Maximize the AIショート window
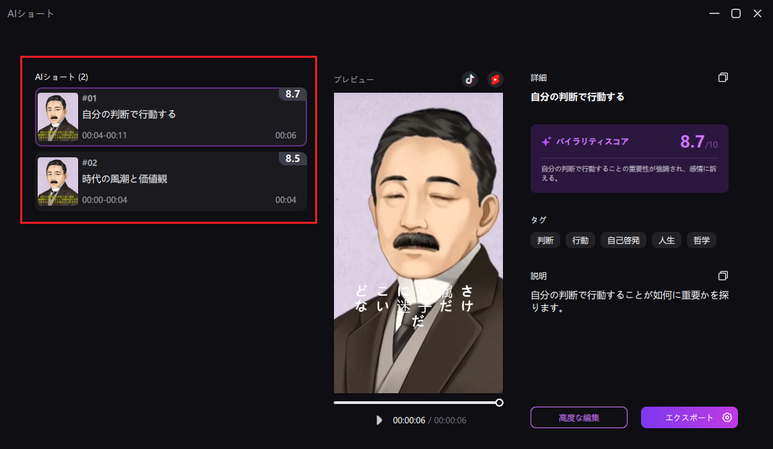Screen dimensions: 773x449 click(x=736, y=14)
